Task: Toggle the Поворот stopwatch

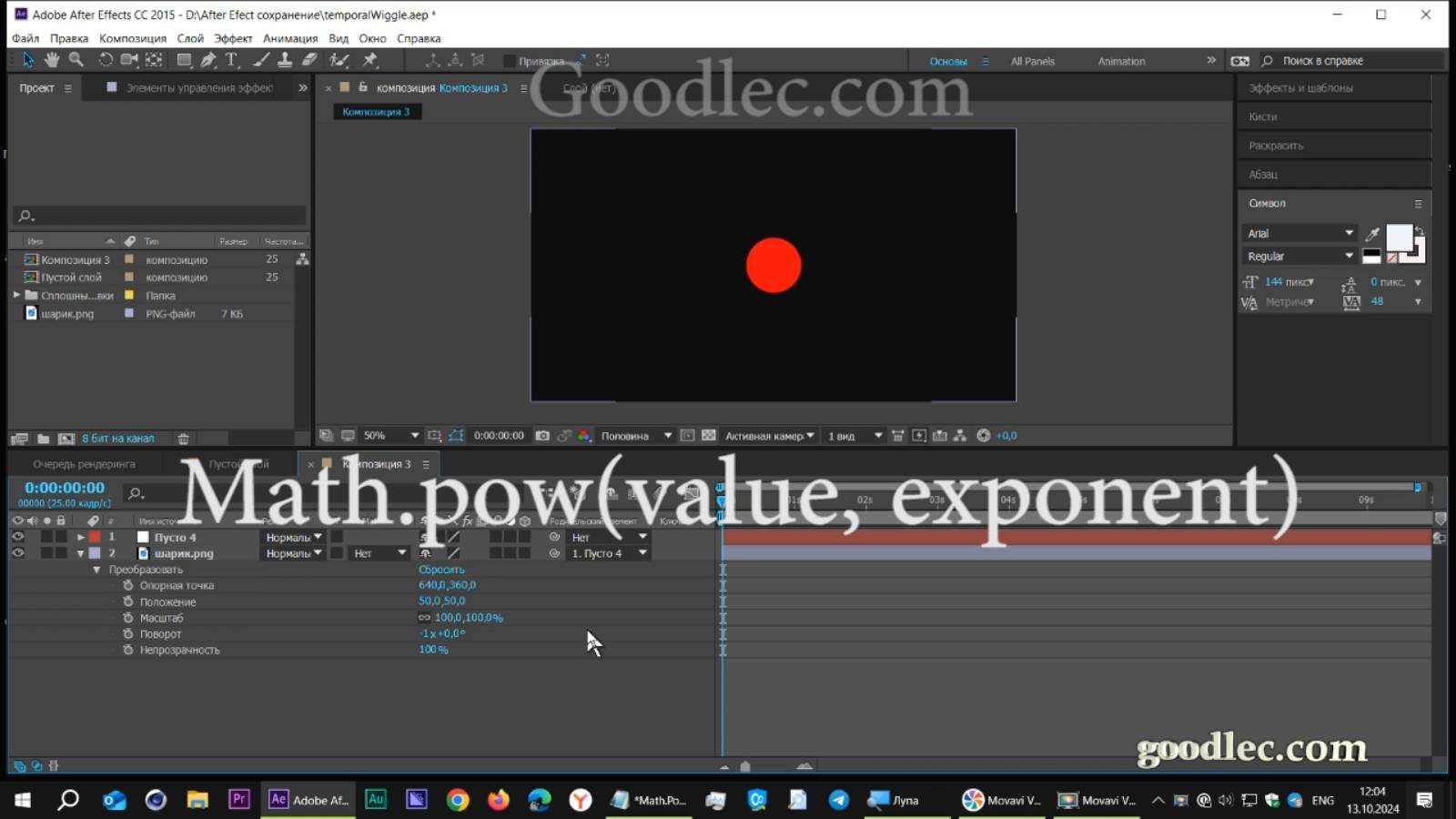Action: click(x=128, y=634)
